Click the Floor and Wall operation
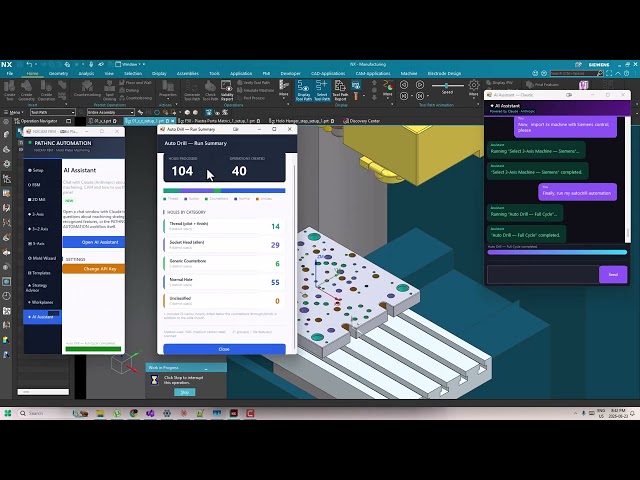This screenshot has width=640, height=480. 135,82
